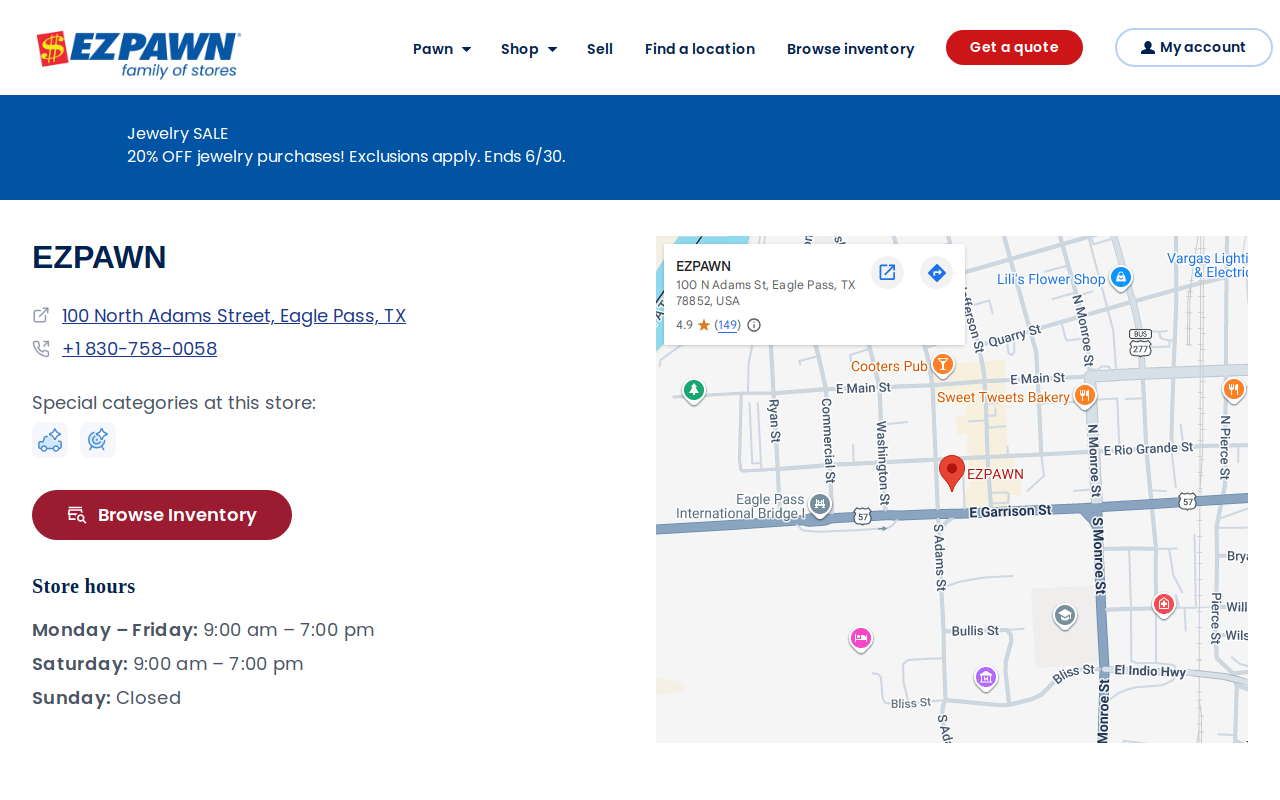Click the pink hotel marker near Bullis St
Image resolution: width=1280 pixels, height=800 pixels.
tap(861, 639)
